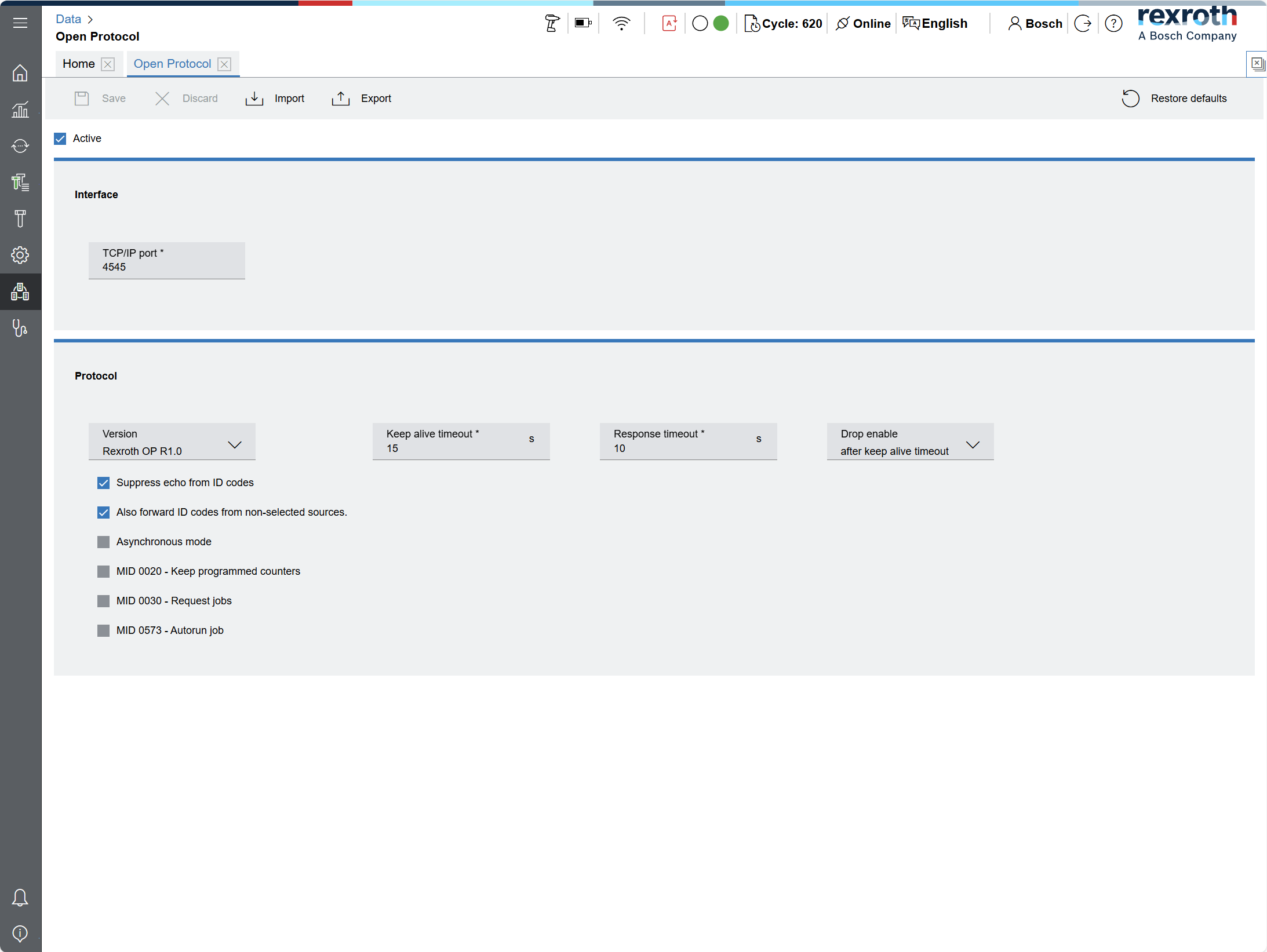Click the breadcrumb chevron arrow
Screen dimensions: 1267x952
[x=90, y=20]
